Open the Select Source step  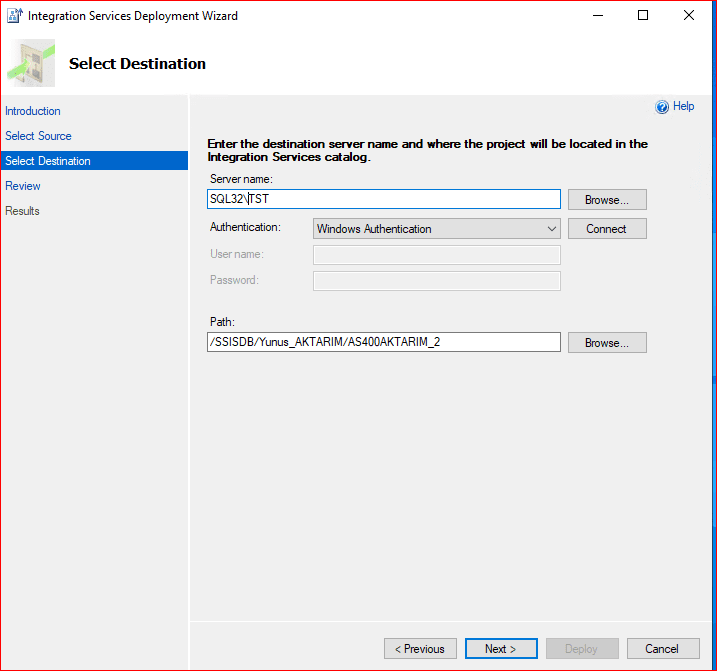coord(38,136)
